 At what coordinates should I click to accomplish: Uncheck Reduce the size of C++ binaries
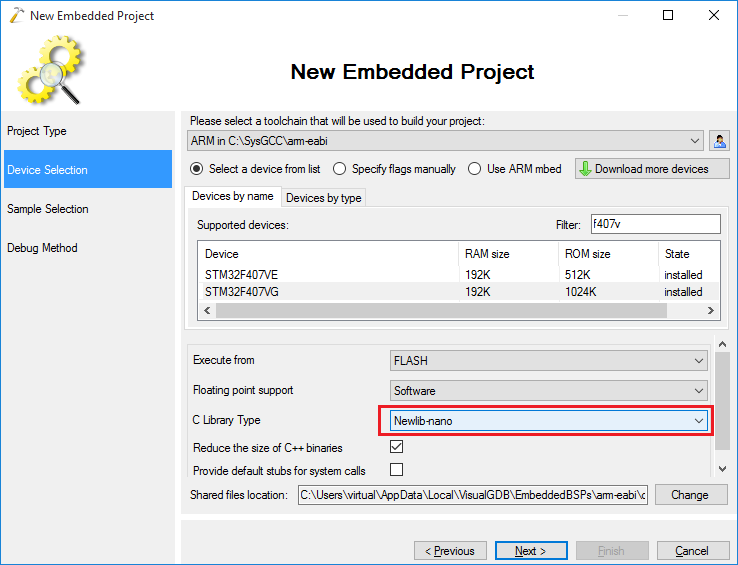[x=396, y=446]
